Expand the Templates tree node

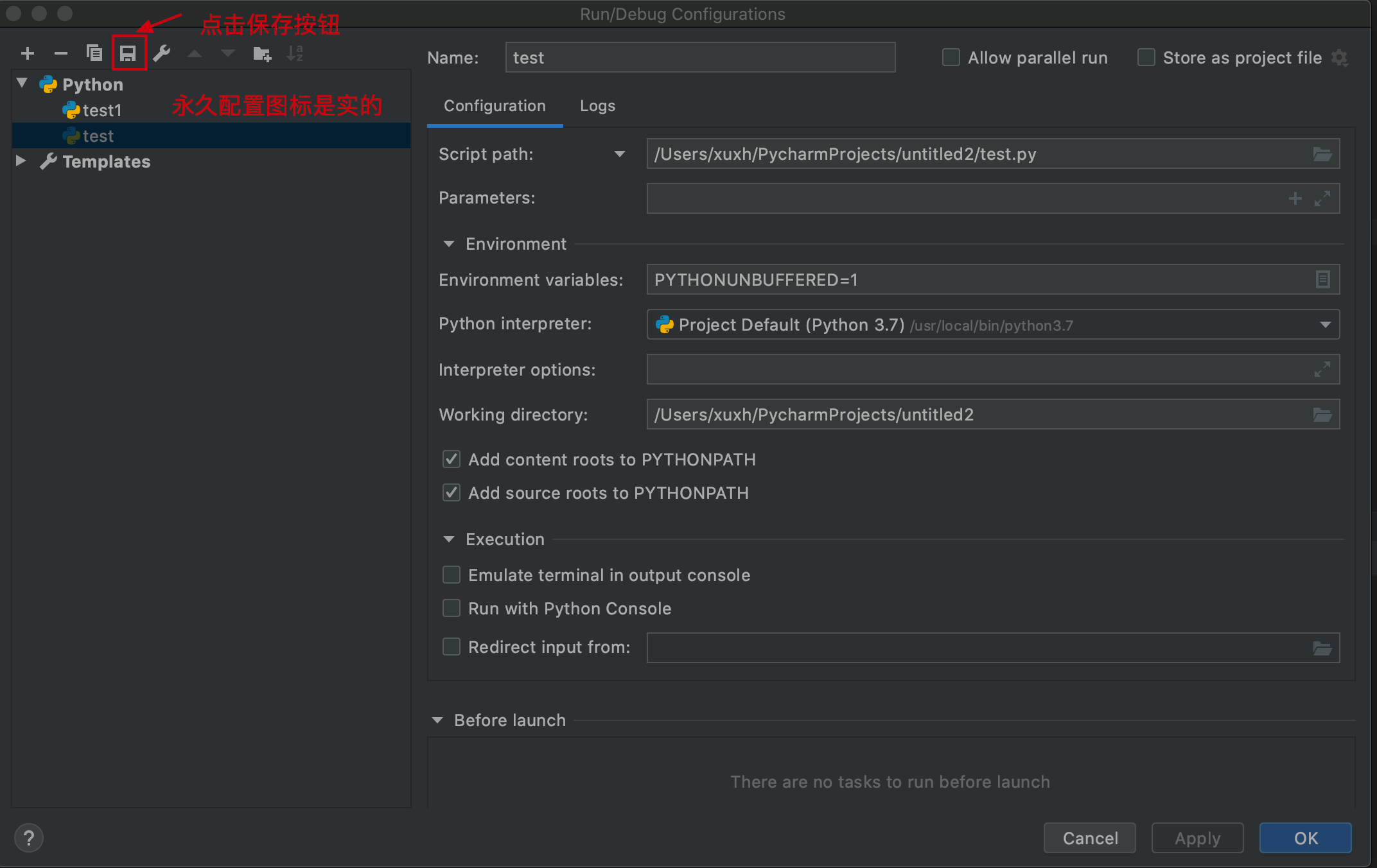21,161
